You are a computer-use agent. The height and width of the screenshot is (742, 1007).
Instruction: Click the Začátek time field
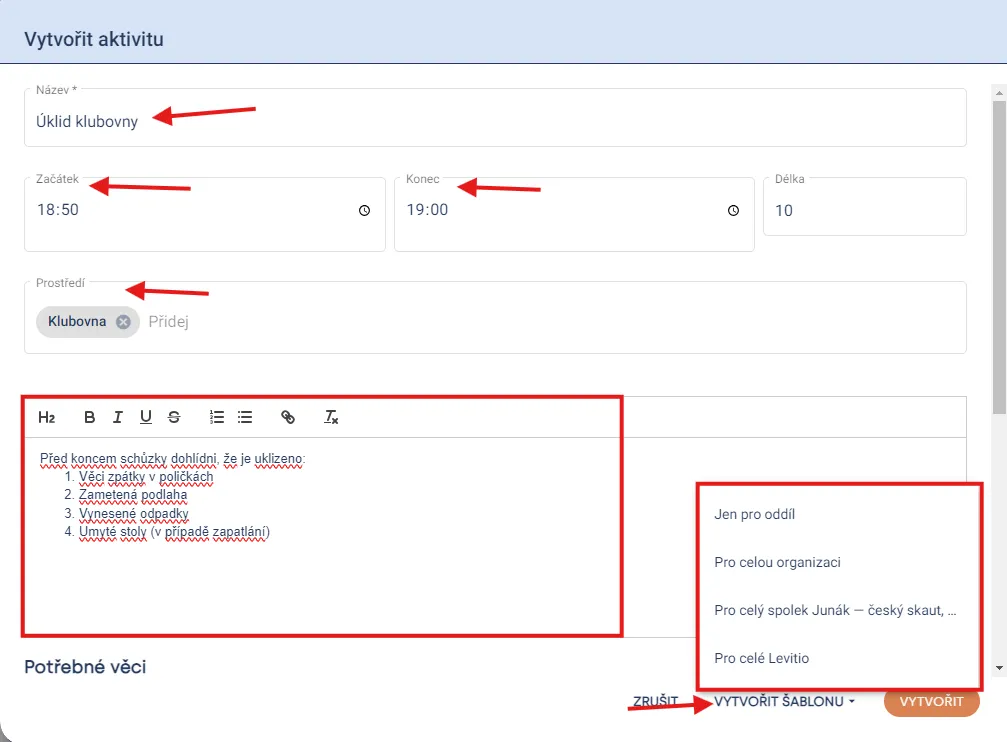point(205,215)
